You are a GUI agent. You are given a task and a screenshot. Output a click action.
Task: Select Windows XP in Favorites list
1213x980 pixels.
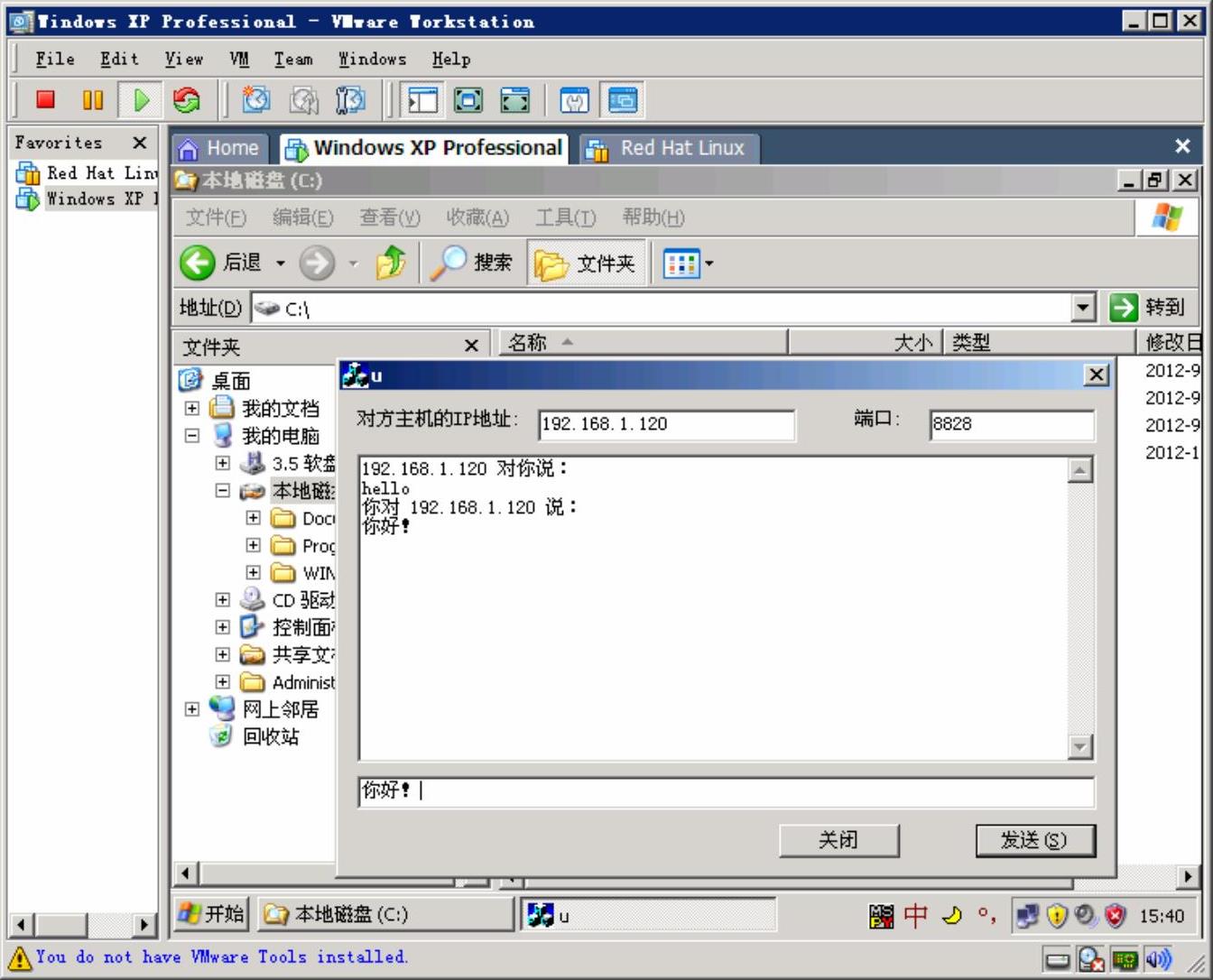[88, 199]
